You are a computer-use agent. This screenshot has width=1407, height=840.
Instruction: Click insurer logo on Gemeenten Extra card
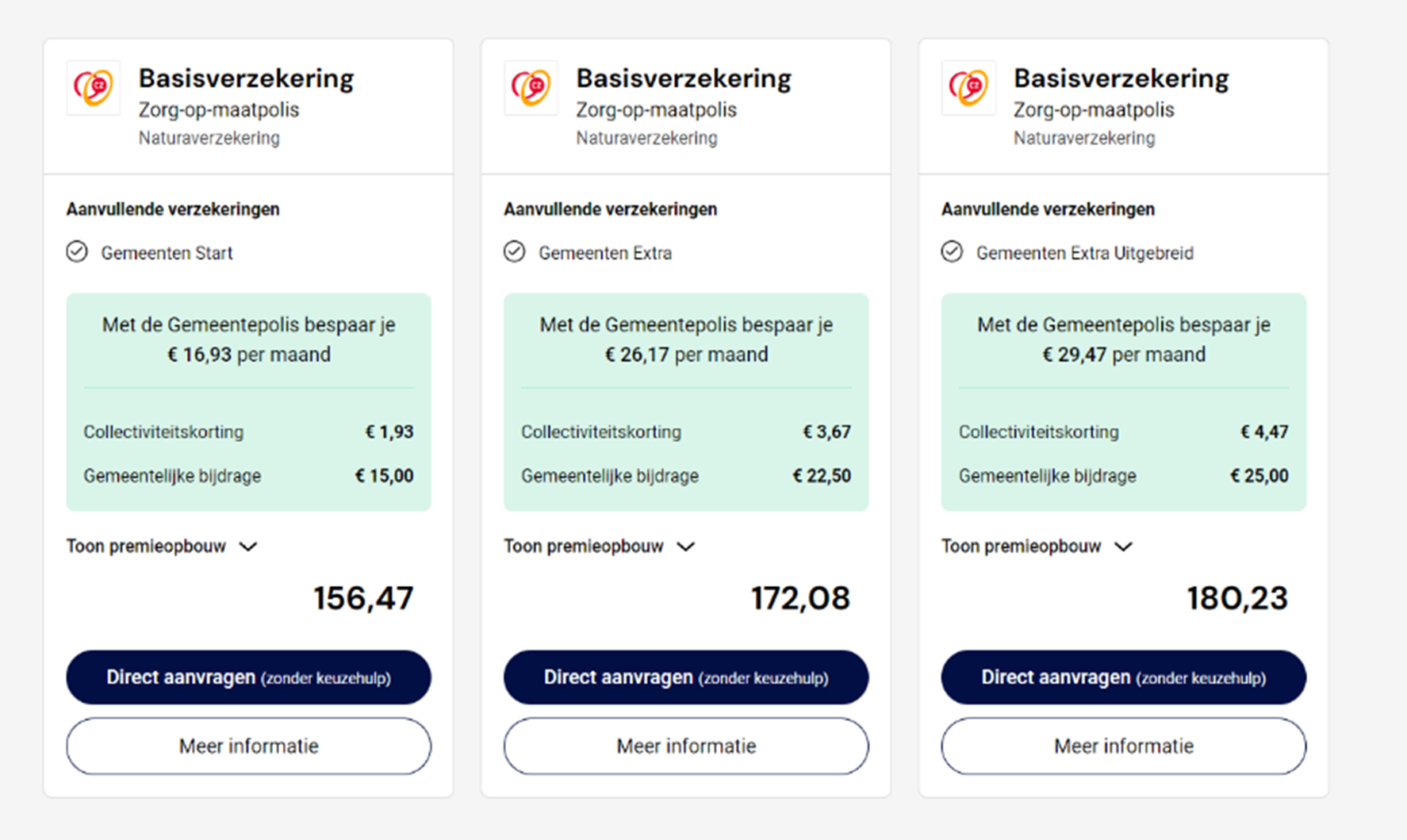(531, 87)
